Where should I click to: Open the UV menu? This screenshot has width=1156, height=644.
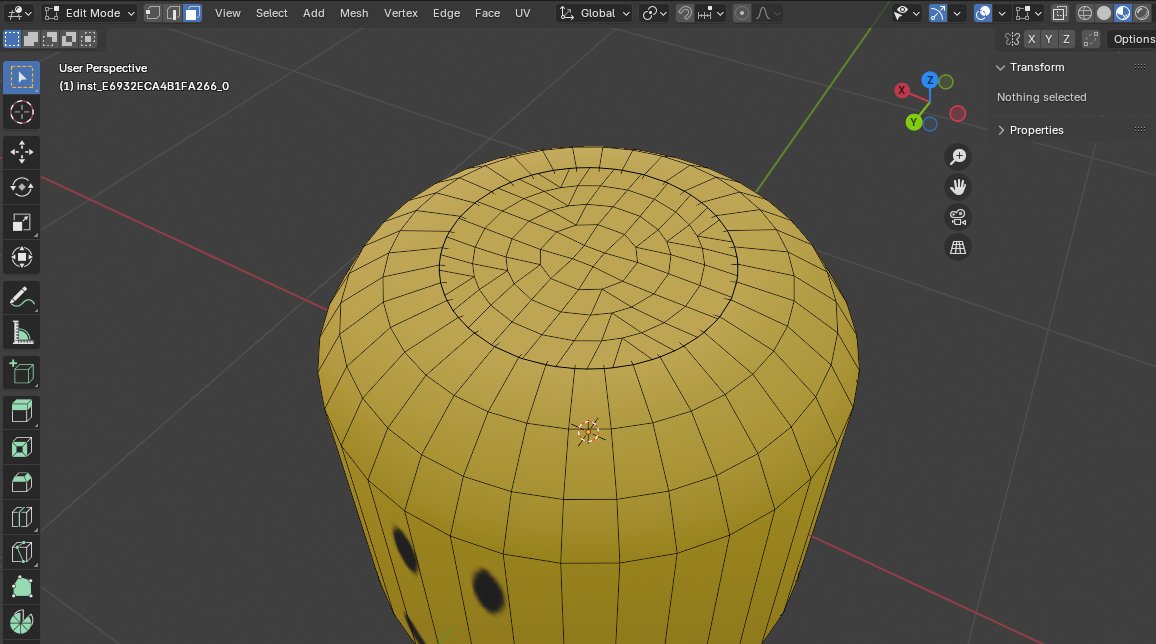(523, 13)
